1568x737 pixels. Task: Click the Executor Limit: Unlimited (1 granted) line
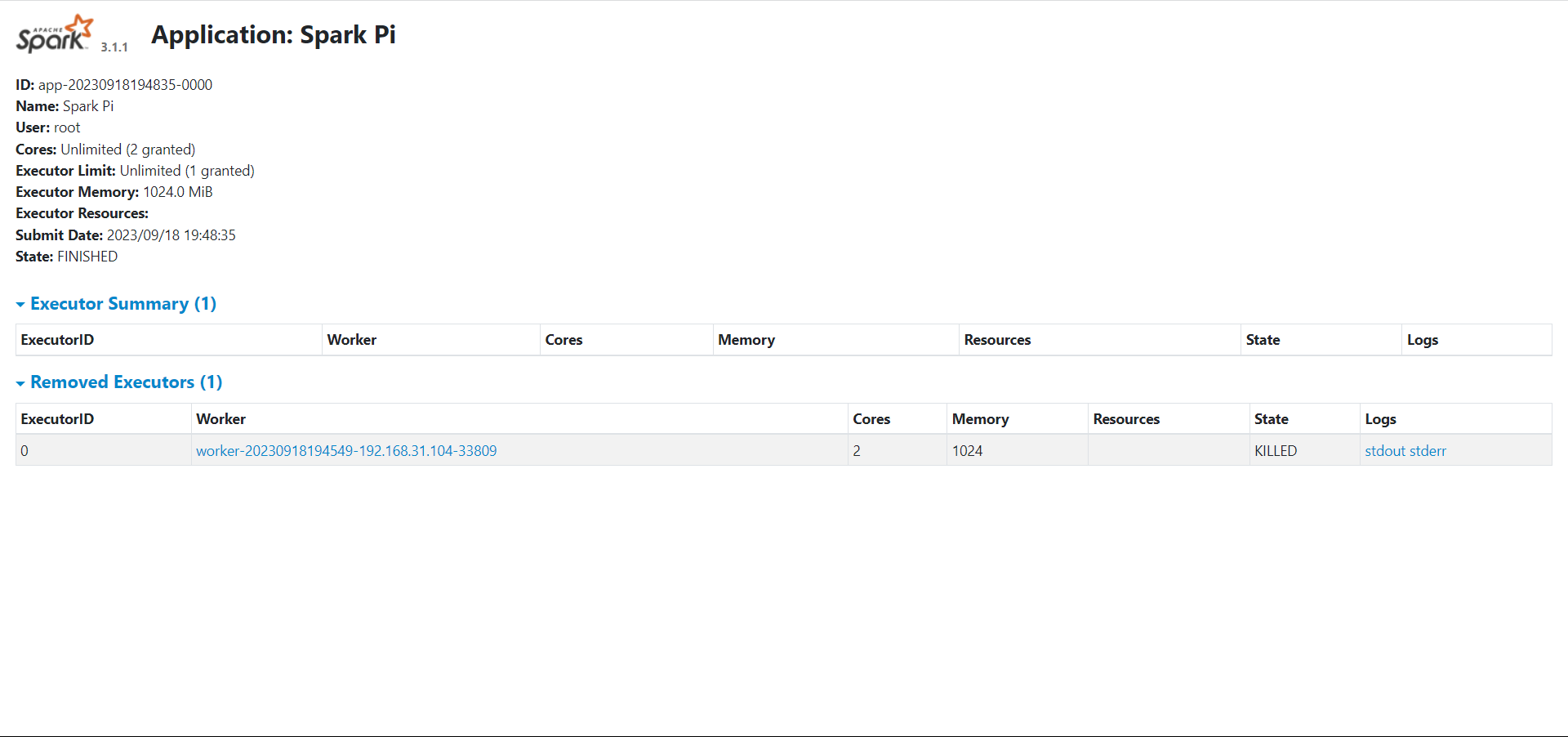(135, 171)
